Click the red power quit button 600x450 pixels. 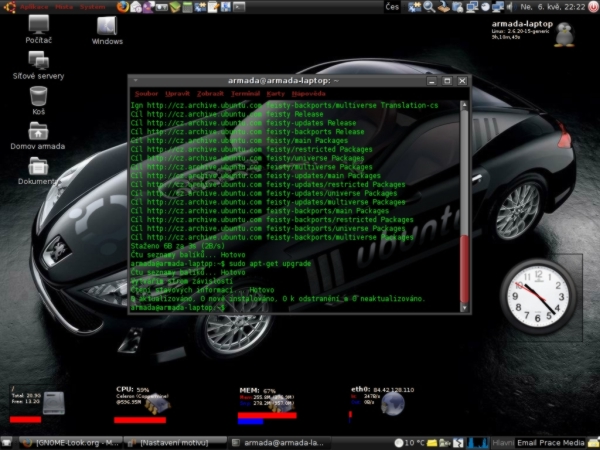pyautogui.click(x=593, y=7)
